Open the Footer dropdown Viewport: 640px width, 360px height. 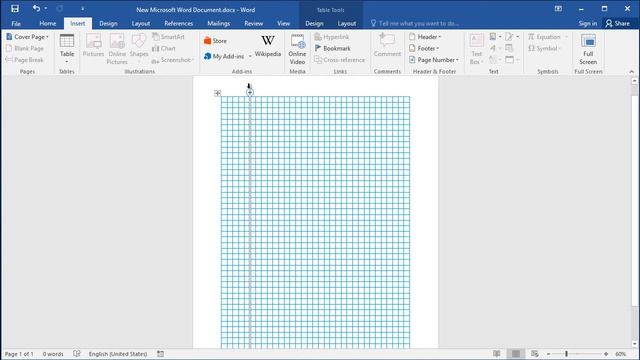[424, 48]
